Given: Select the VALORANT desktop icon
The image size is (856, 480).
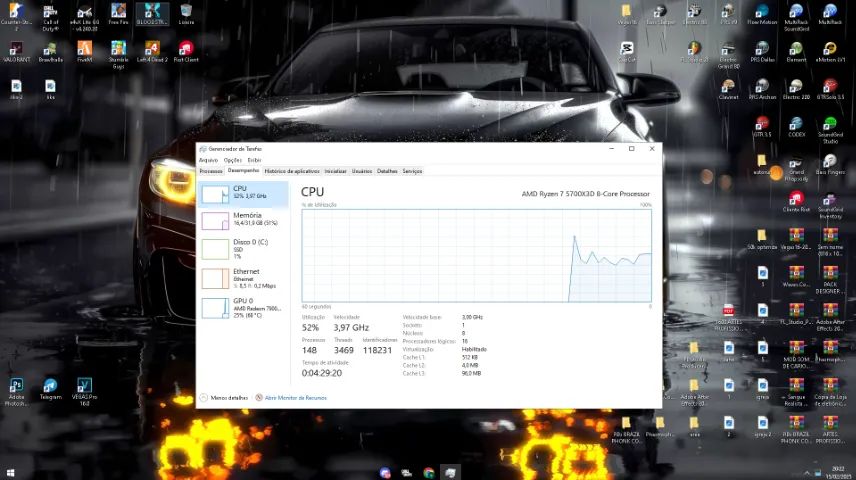Looking at the screenshot, I should [x=16, y=52].
